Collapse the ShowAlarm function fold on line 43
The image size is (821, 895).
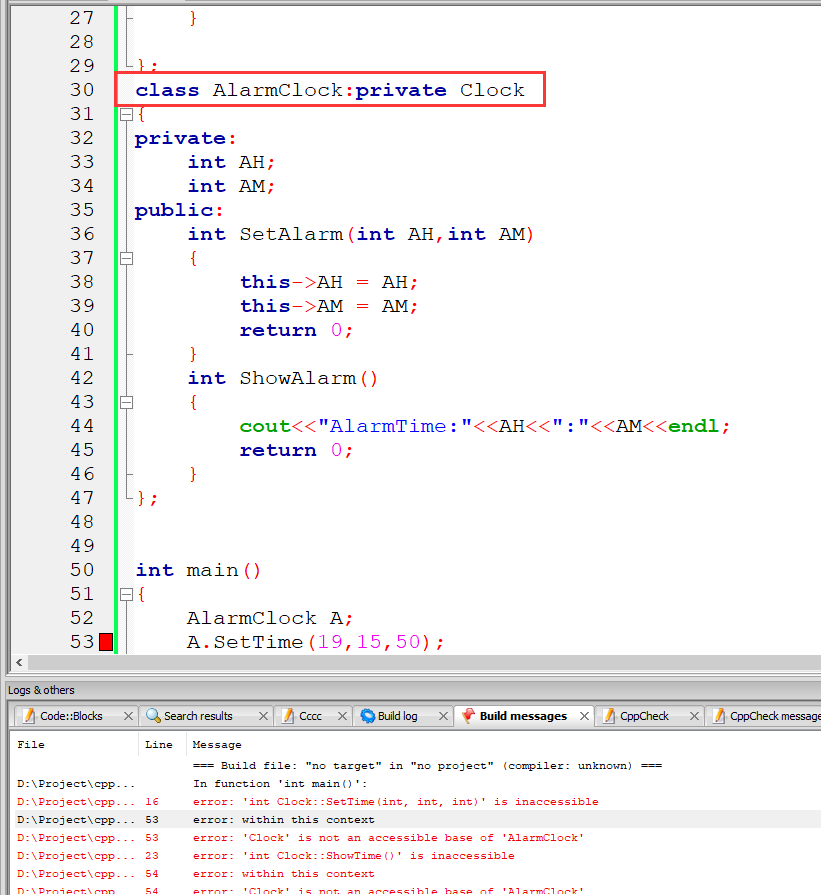point(126,403)
